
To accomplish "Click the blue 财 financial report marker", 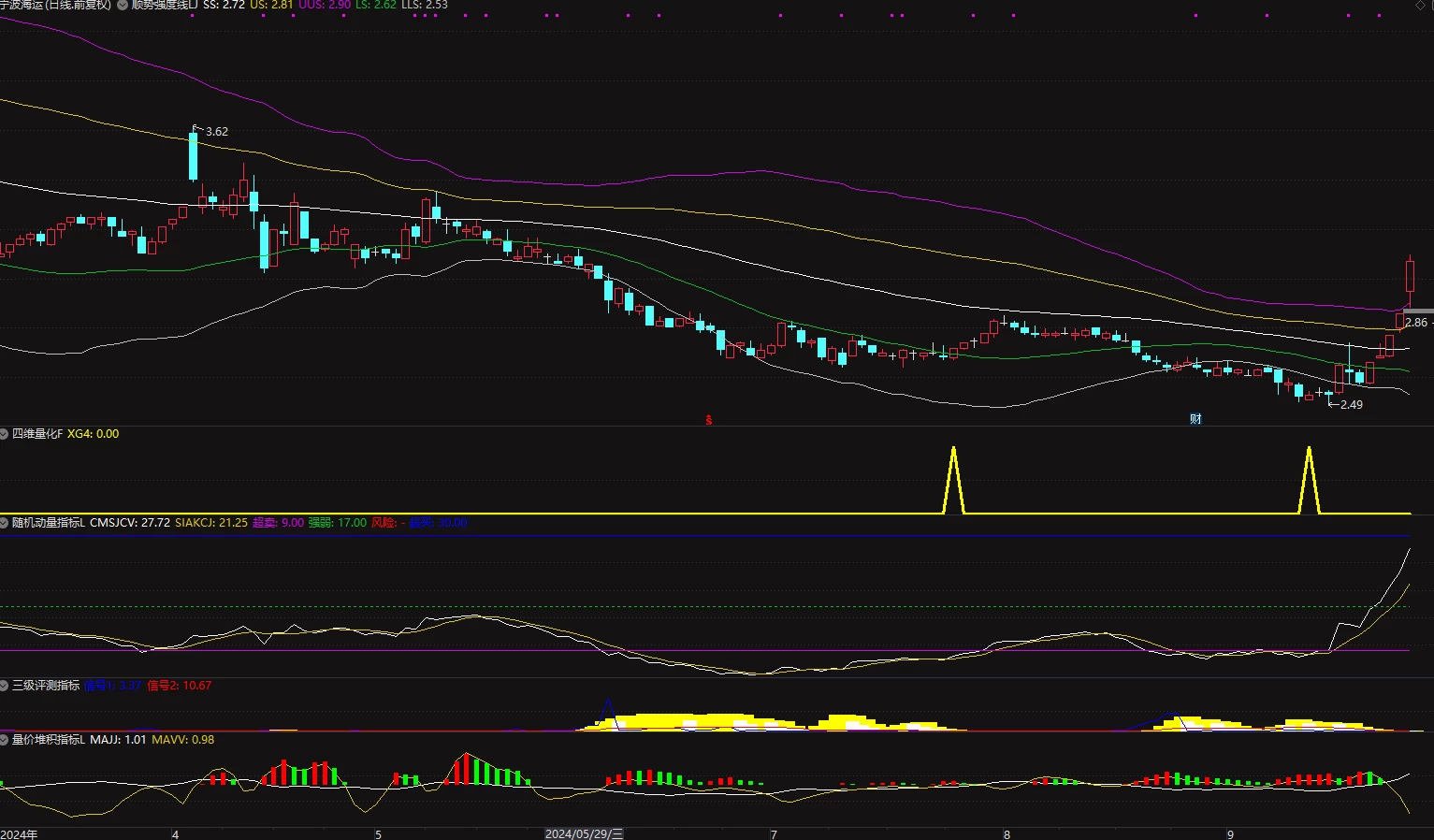I will pos(1195,419).
